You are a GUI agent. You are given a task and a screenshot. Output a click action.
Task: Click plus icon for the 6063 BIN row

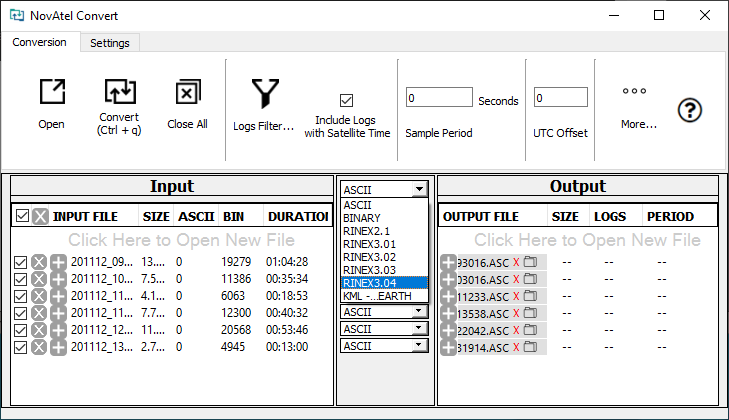(x=58, y=296)
